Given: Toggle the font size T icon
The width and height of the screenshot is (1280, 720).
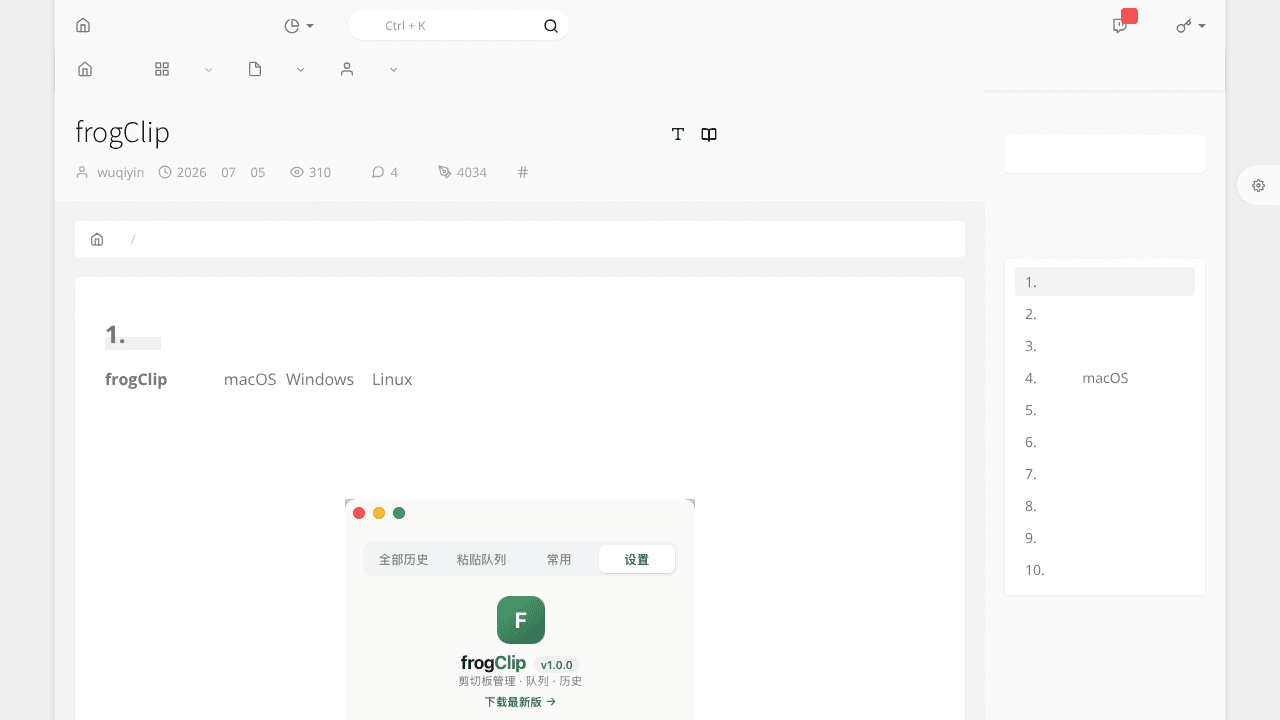Looking at the screenshot, I should point(678,134).
